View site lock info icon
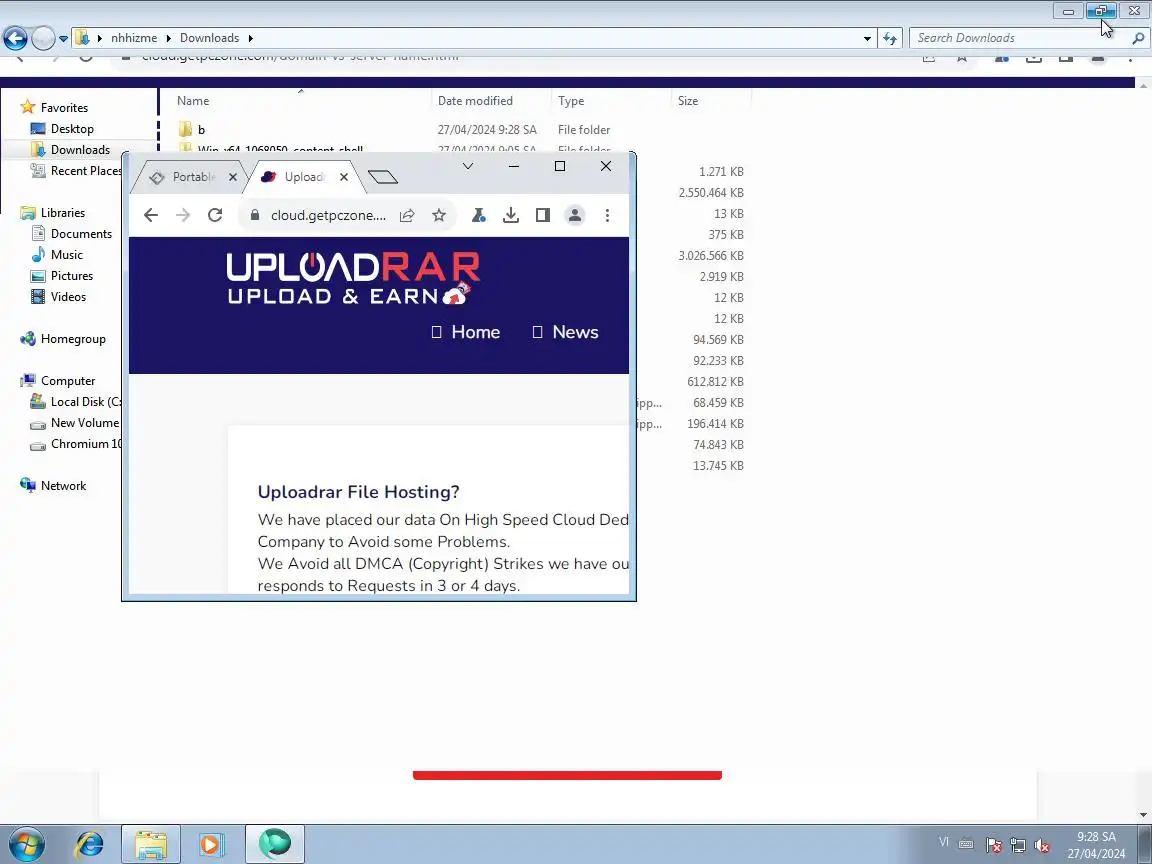Image resolution: width=1152 pixels, height=864 pixels. click(x=255, y=215)
